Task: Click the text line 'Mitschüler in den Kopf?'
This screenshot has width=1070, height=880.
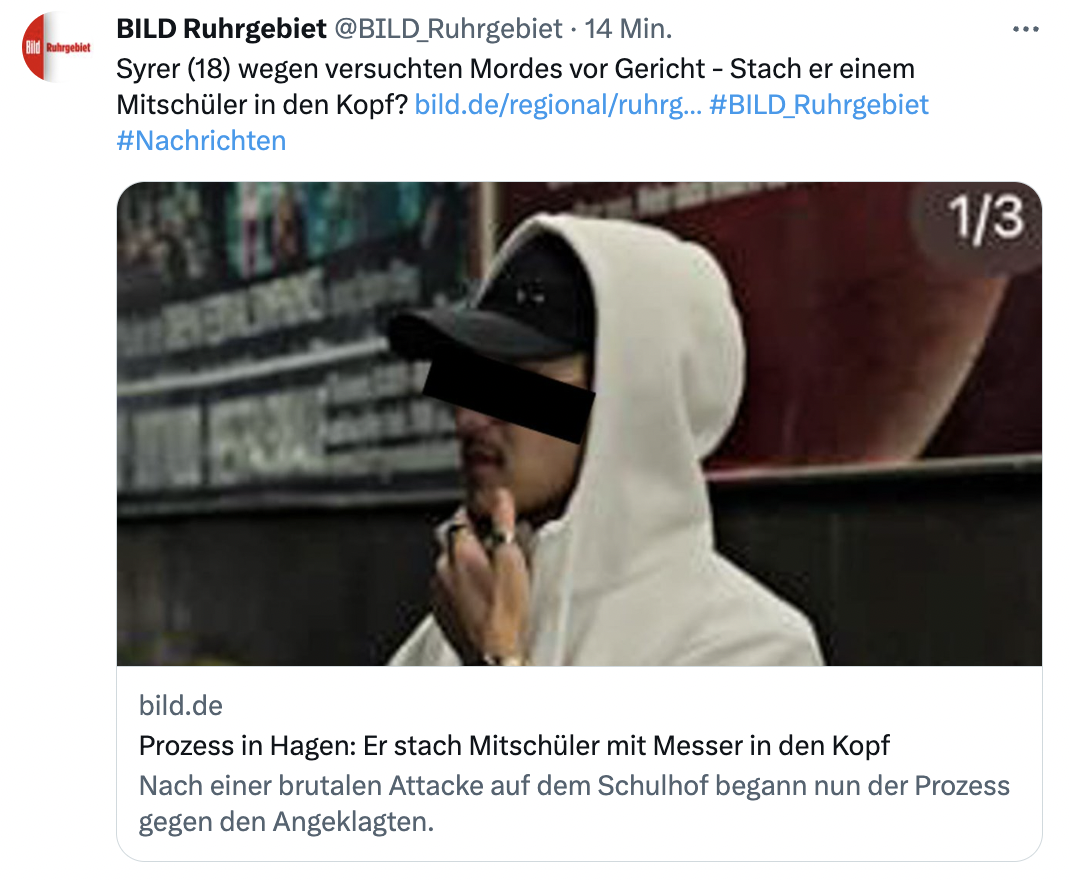Action: tap(262, 105)
